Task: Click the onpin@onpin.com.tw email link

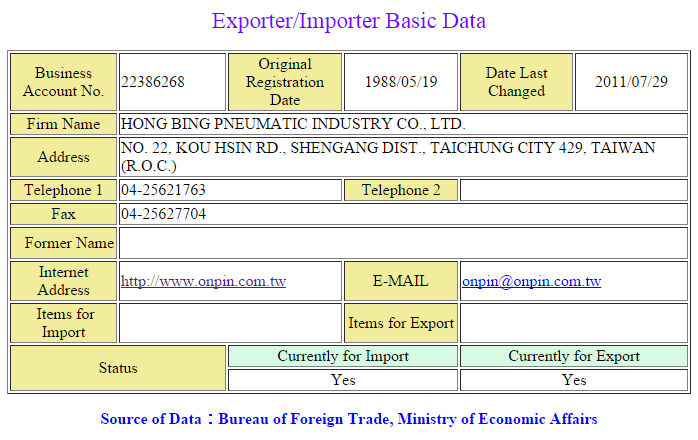Action: pos(532,281)
